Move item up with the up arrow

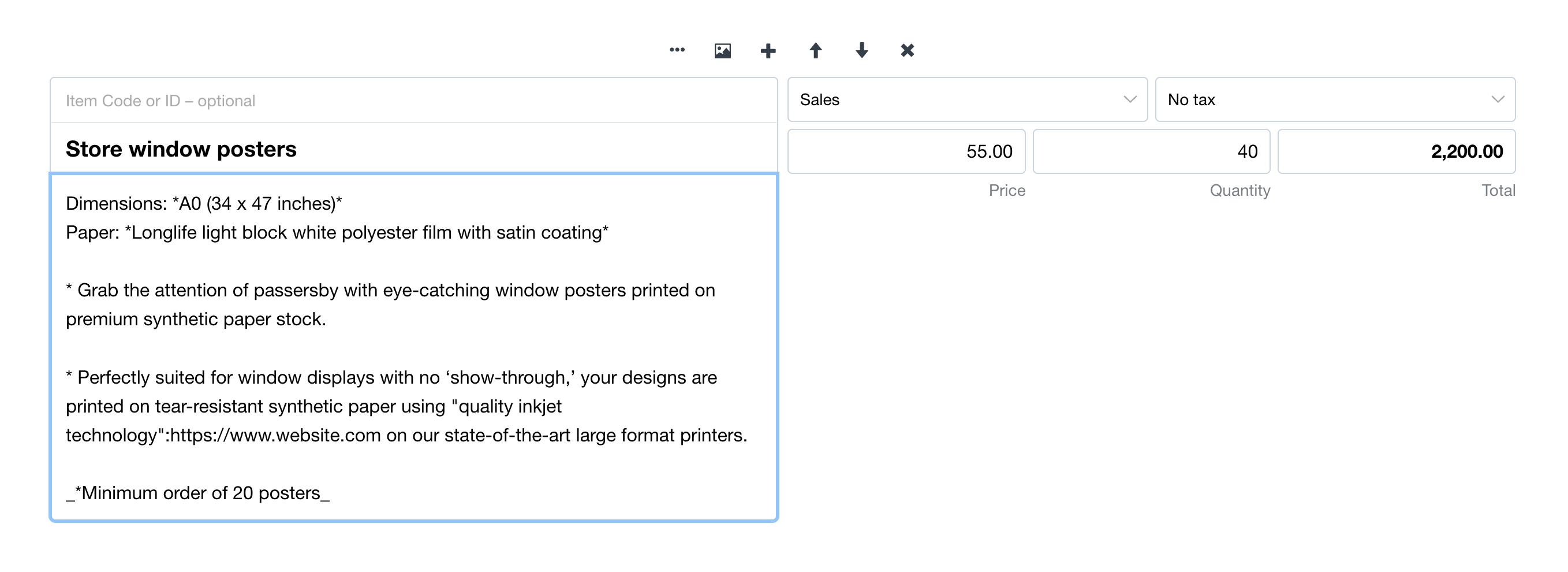(816, 51)
